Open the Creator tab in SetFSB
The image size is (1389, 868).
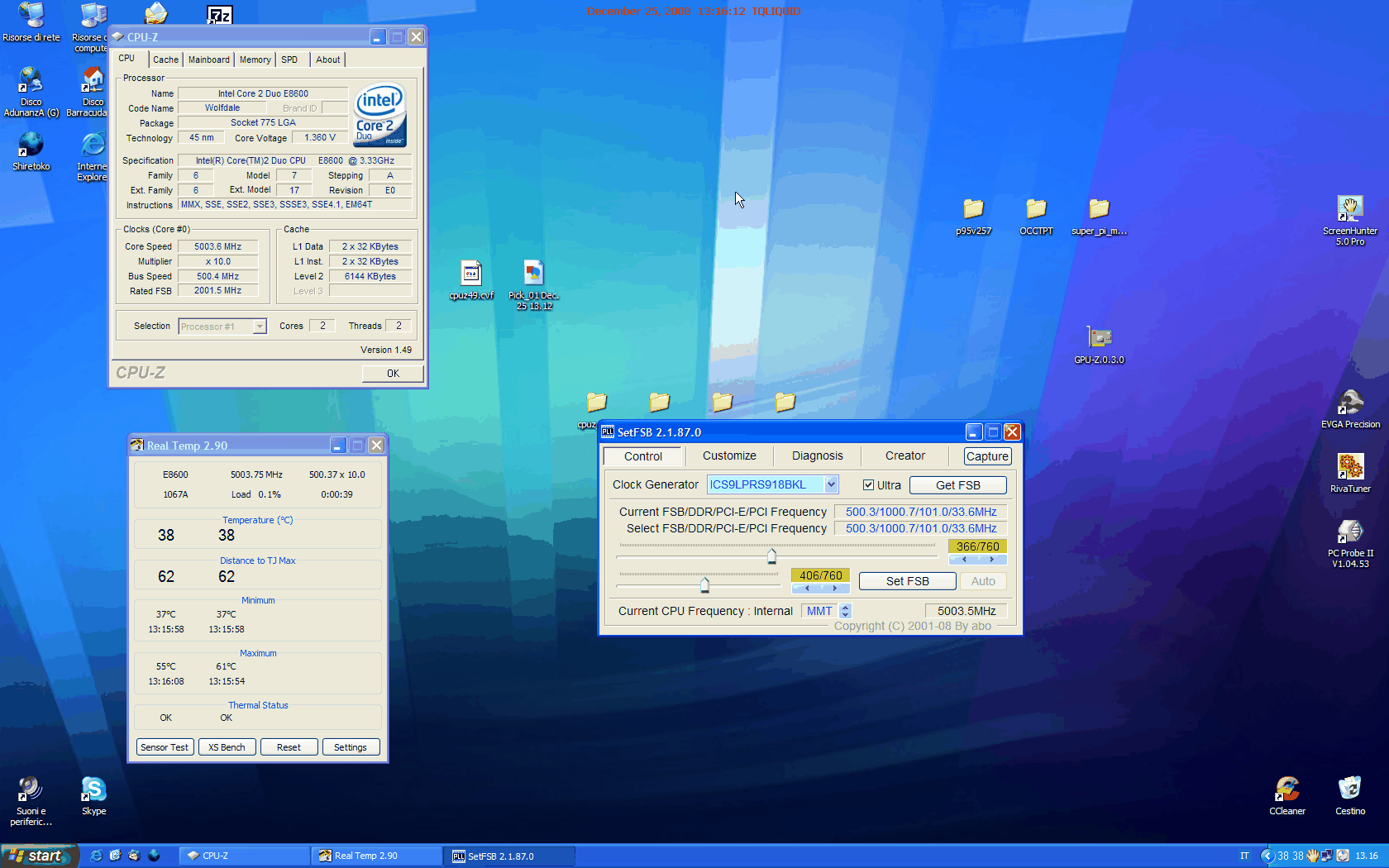tap(905, 455)
